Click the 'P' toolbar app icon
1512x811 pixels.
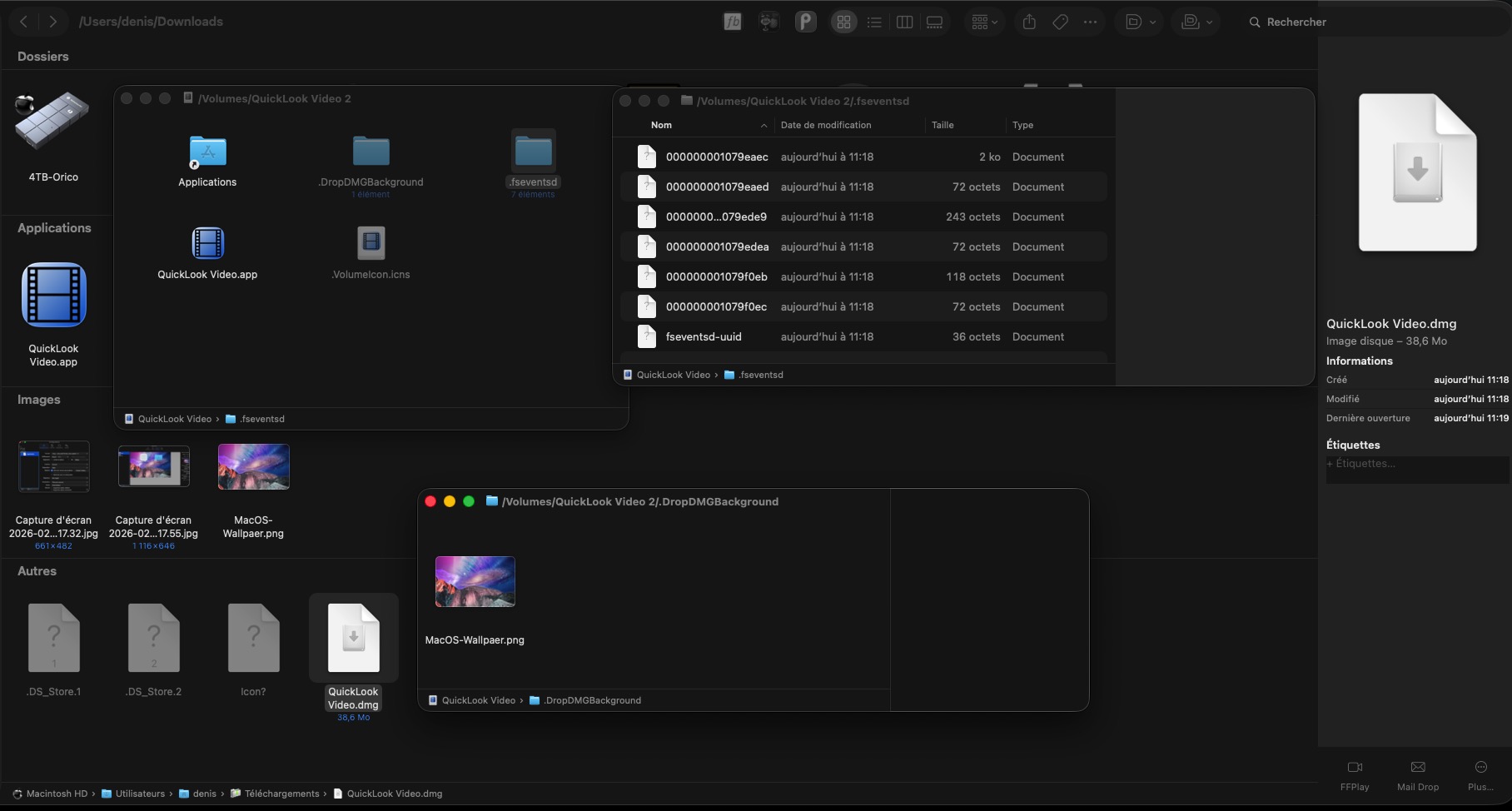(805, 22)
